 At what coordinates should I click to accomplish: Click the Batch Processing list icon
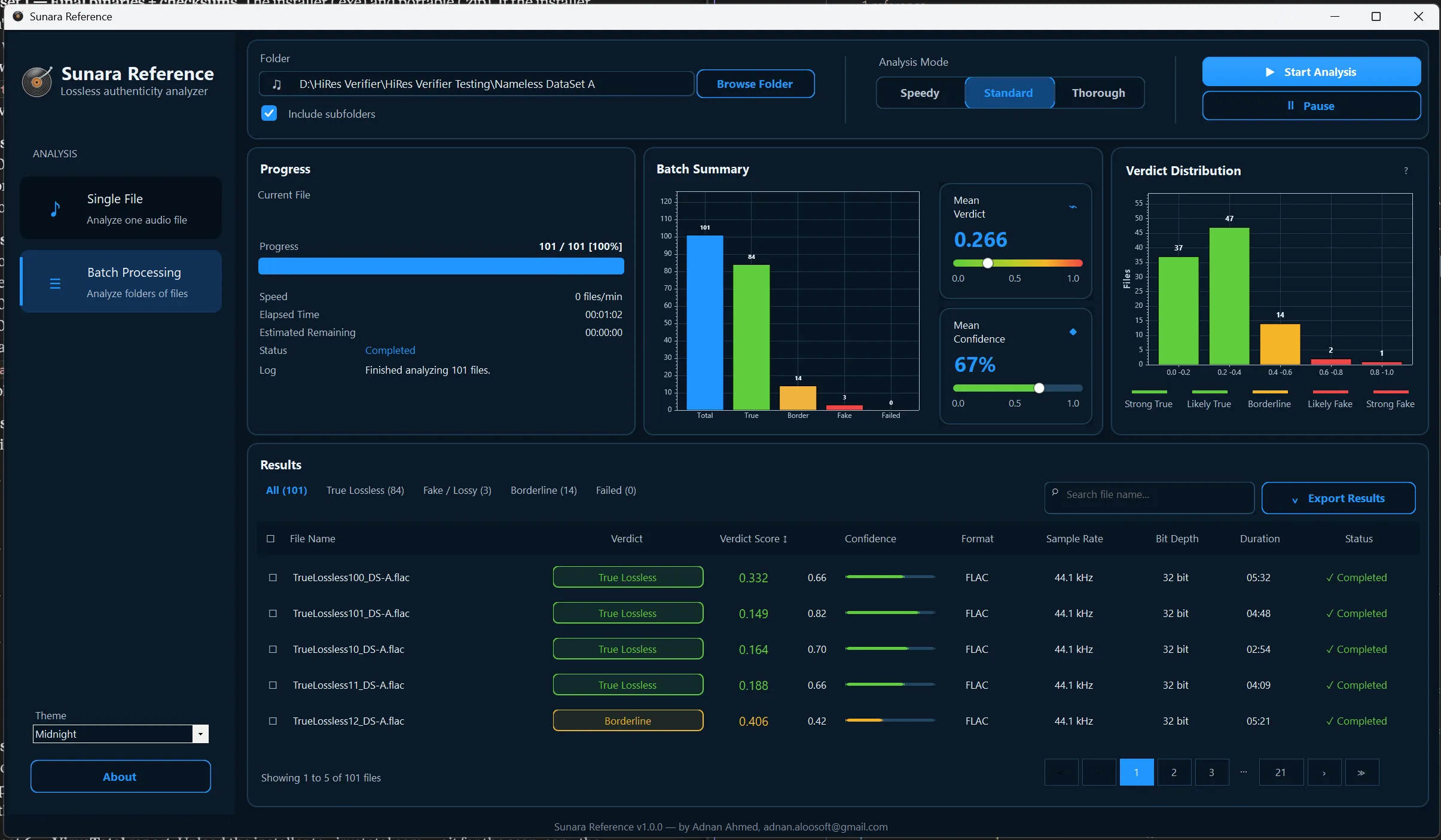(55, 283)
